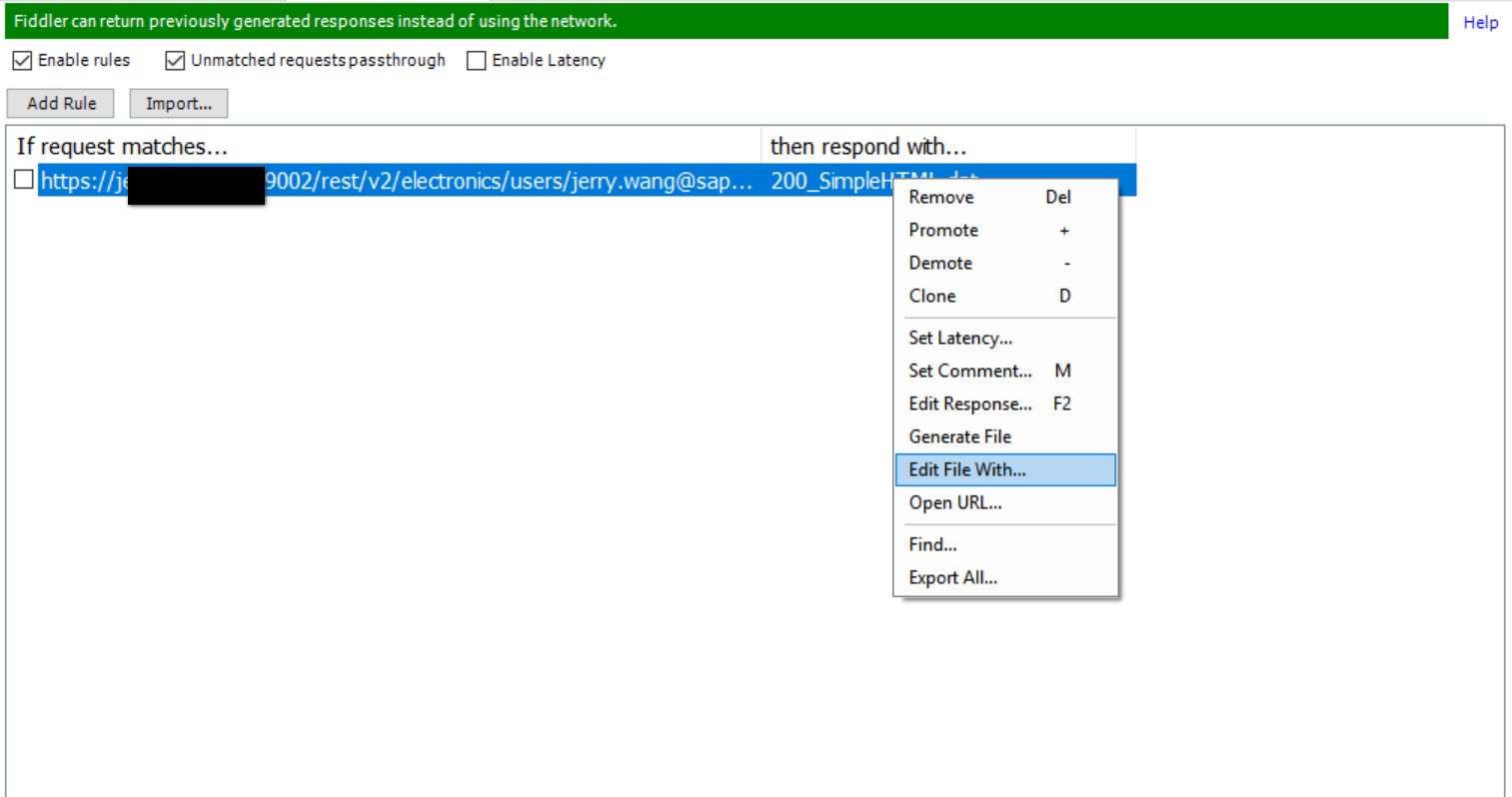The height and width of the screenshot is (797, 1512).
Task: Choose Set Comment... menu entry
Action: pos(1005,371)
